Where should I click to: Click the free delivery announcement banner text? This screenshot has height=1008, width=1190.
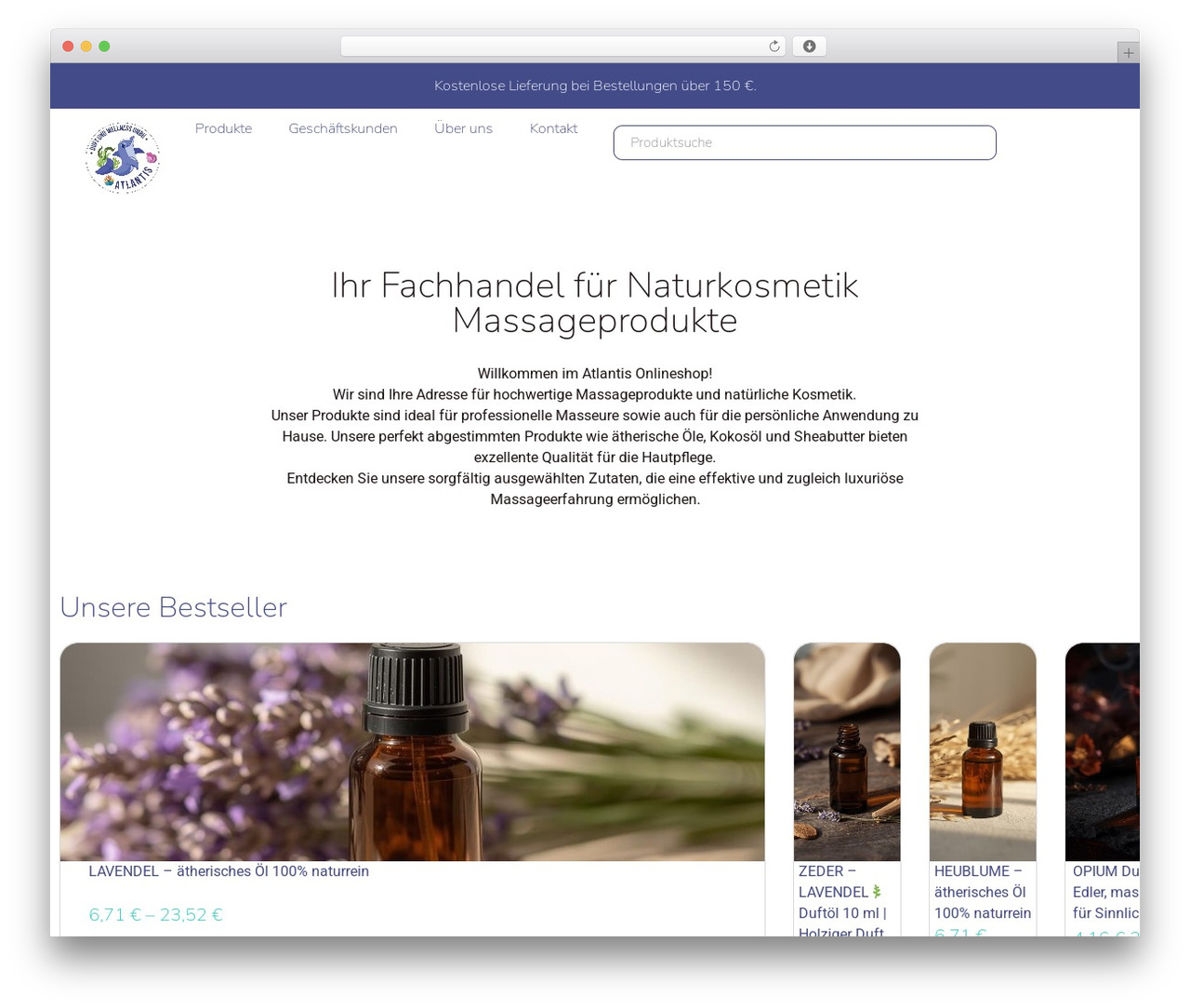pos(595,86)
